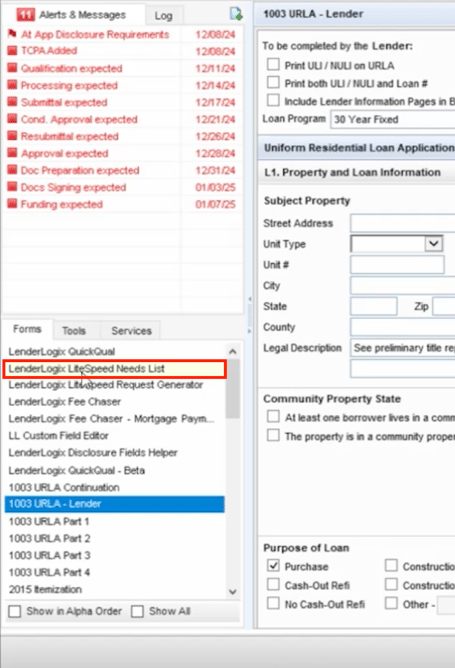Uncheck the Purchase loan purpose
The image size is (455, 668).
[273, 566]
